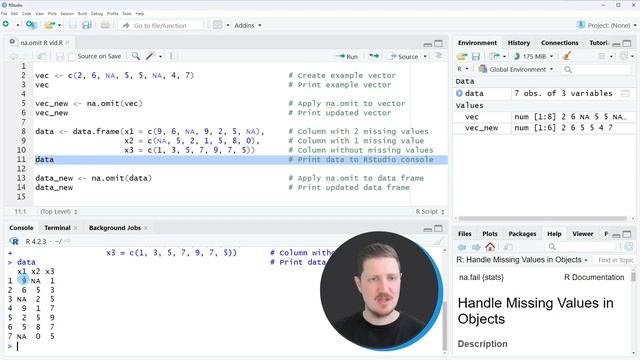Click the Help pane vertical scrollbar
640x360 pixels.
pos(633,277)
